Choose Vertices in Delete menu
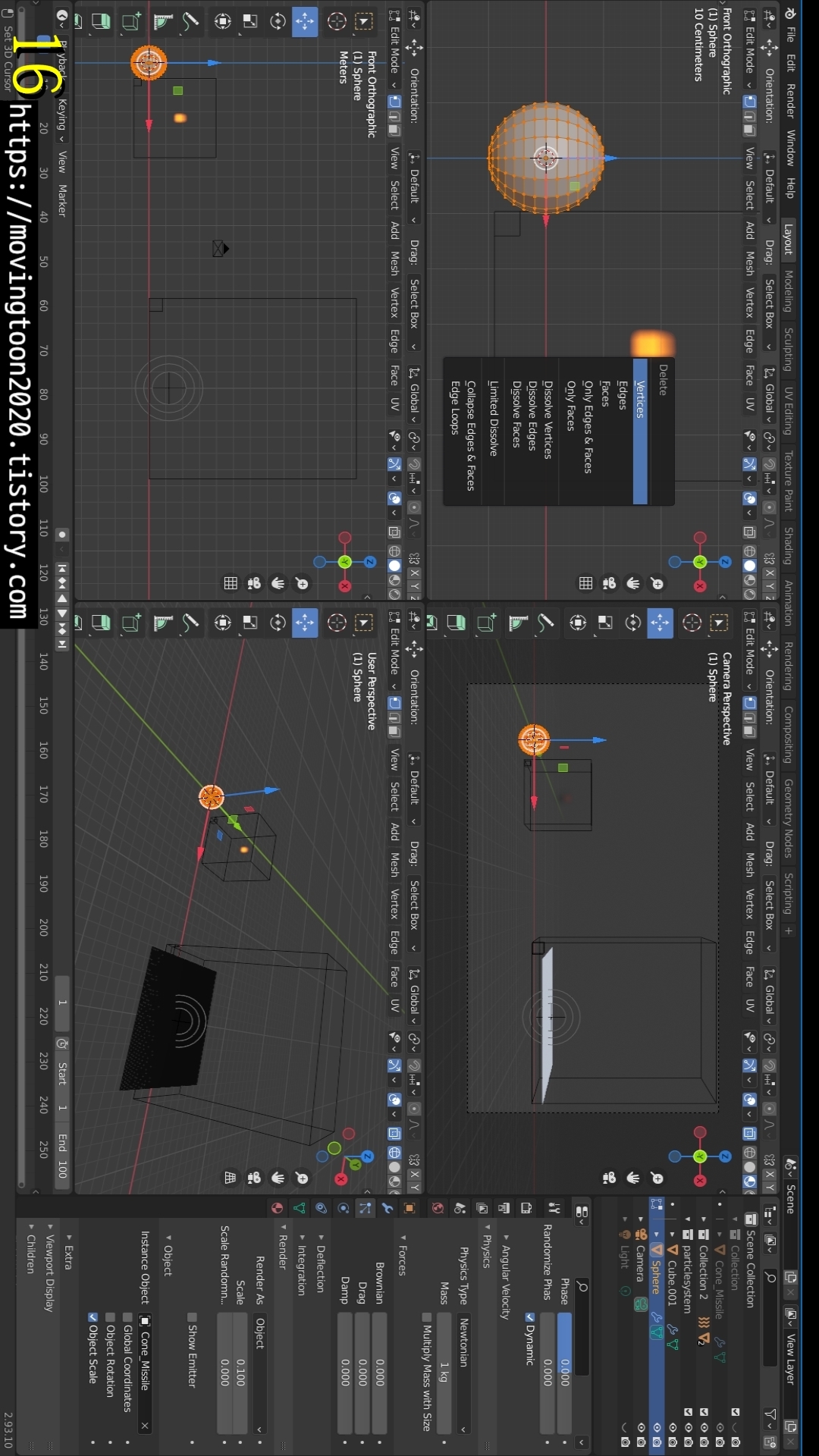Viewport: 819px width, 1456px height. click(640, 431)
